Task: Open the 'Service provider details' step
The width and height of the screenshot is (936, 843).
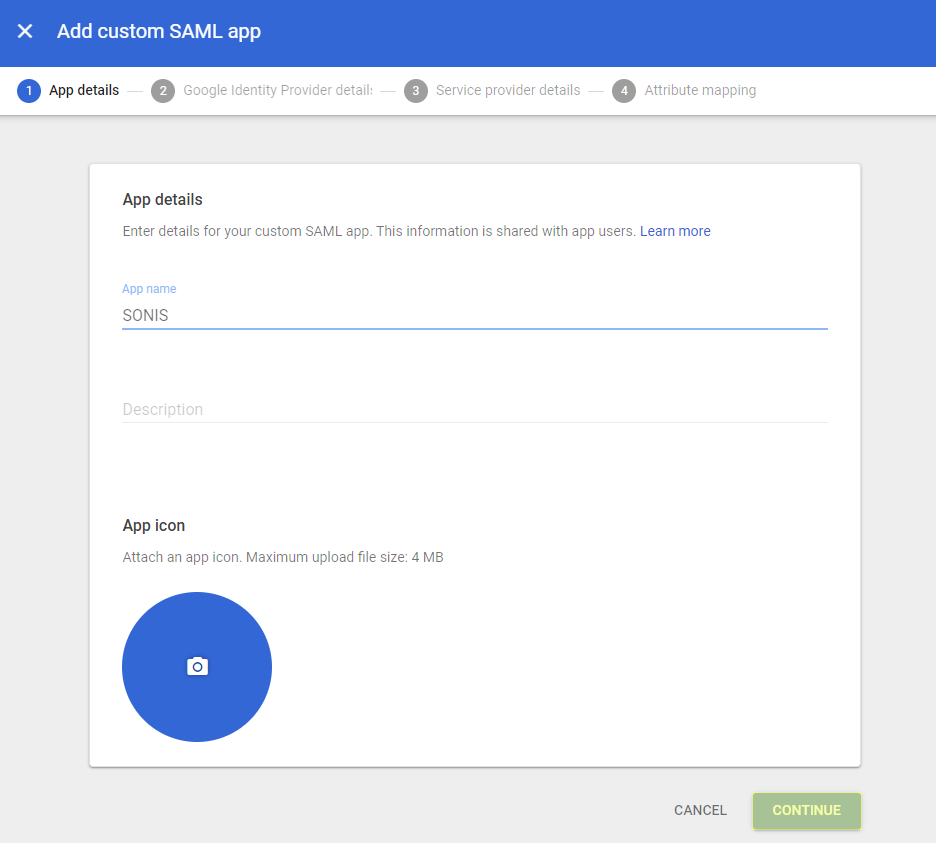Action: (508, 90)
